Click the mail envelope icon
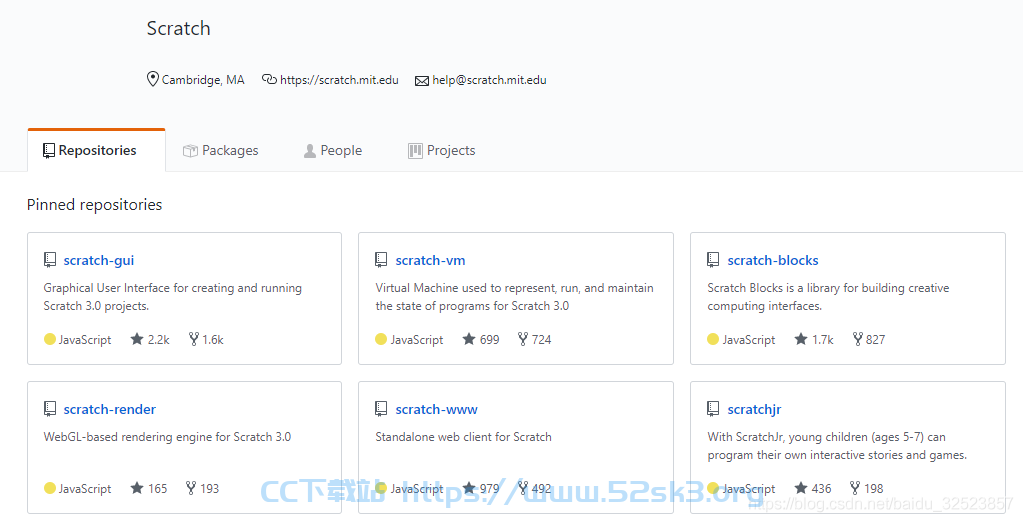This screenshot has height=522, width=1023. tap(422, 80)
